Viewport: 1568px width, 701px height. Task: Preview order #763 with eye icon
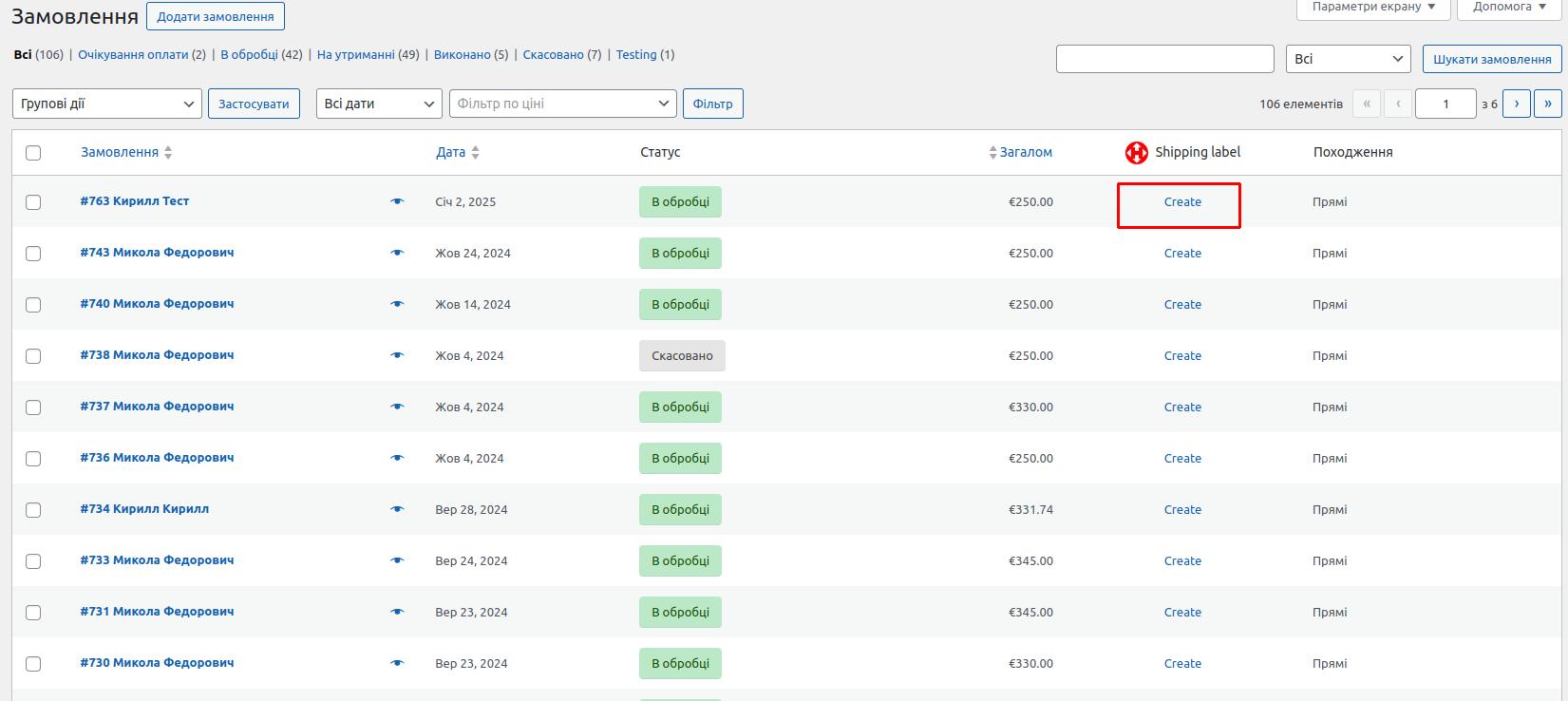(397, 201)
